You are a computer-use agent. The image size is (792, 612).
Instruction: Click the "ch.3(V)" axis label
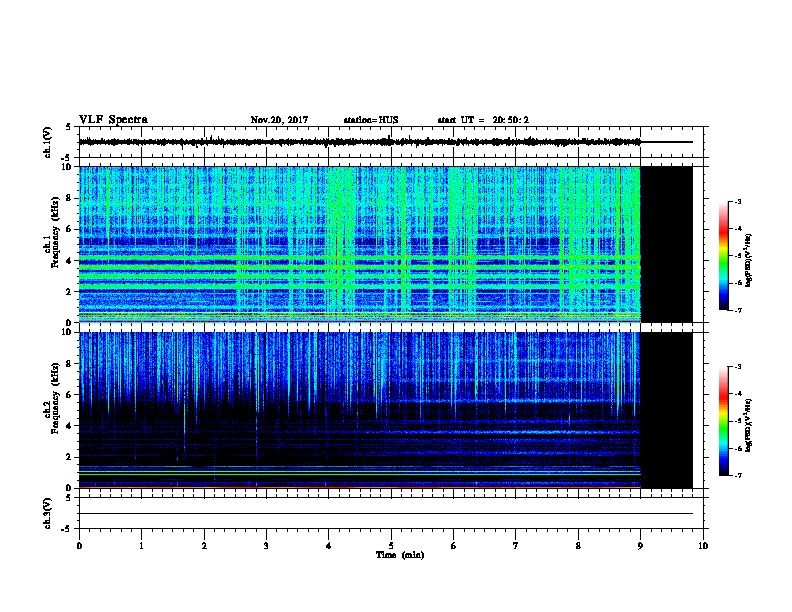(48, 513)
